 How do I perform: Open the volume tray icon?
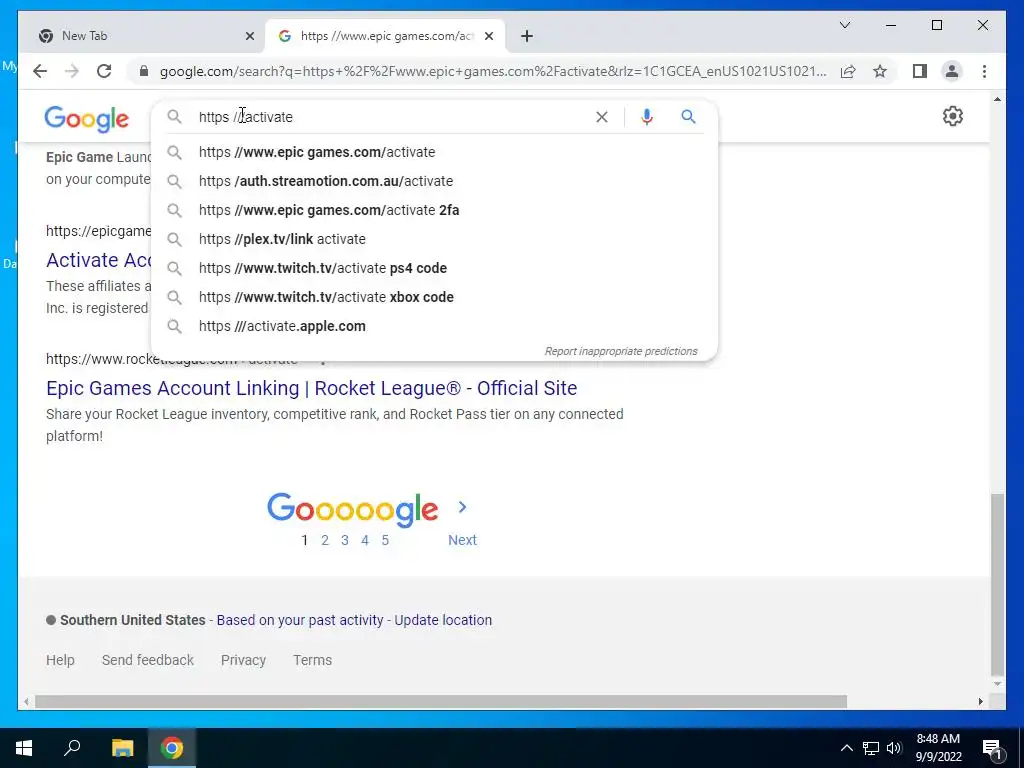894,748
